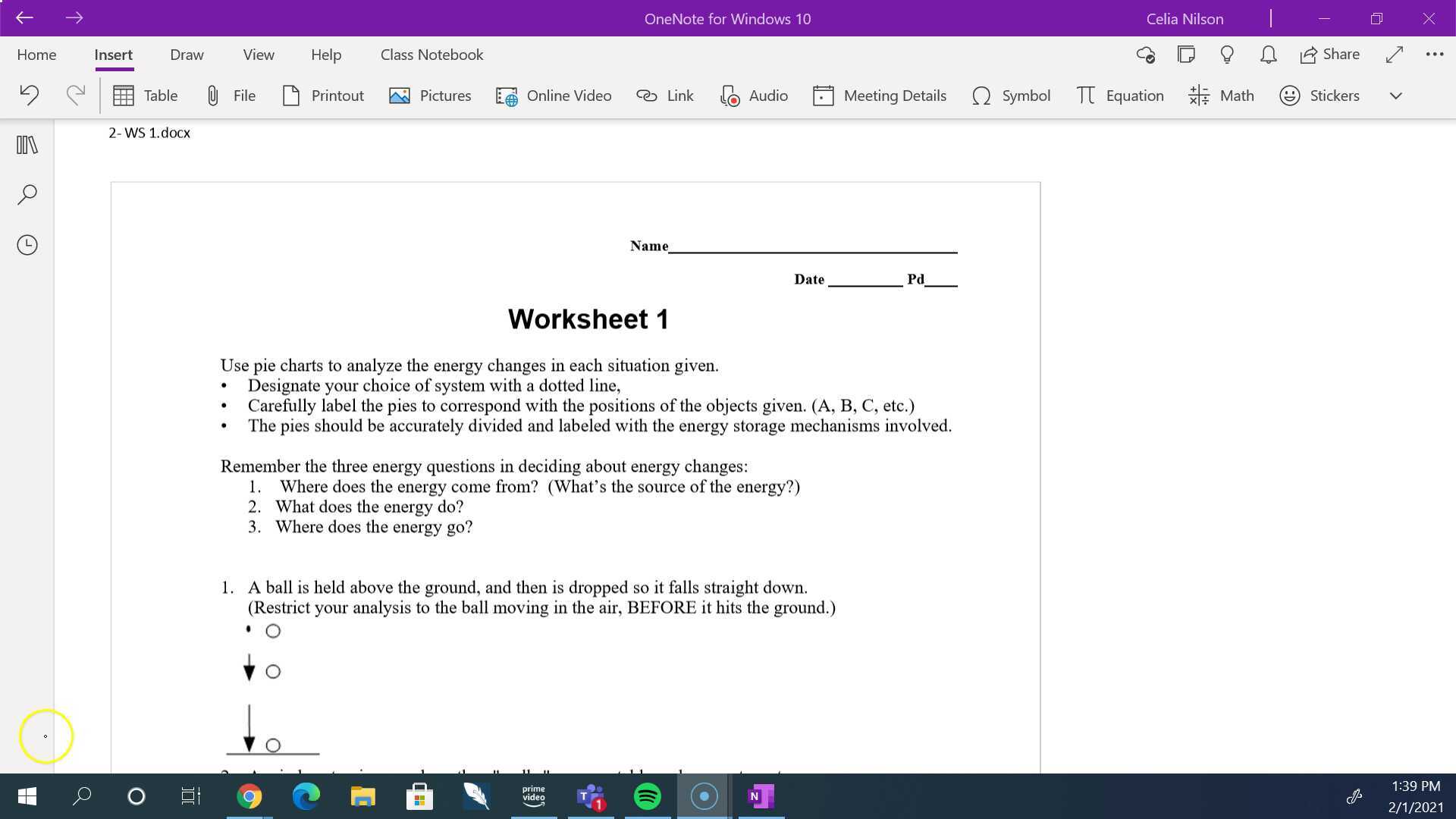Screen dimensions: 1456x819
Task: Click the File attachment paperclip icon
Action: click(x=213, y=96)
